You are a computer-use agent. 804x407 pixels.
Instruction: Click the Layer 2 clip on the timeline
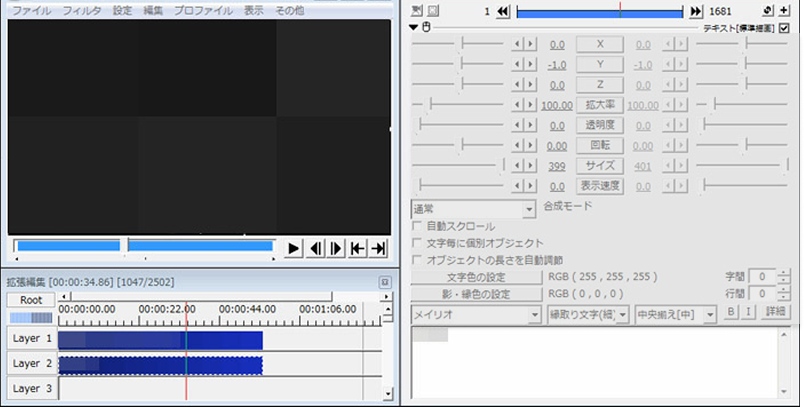pos(160,365)
